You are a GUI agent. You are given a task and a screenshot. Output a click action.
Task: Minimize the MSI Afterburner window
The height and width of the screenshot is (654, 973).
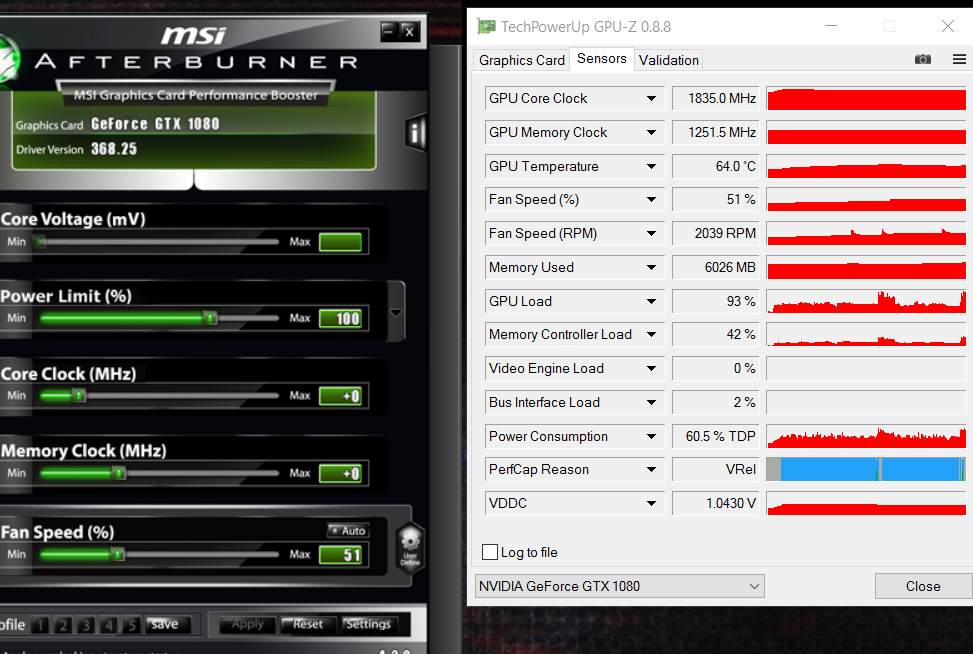388,30
